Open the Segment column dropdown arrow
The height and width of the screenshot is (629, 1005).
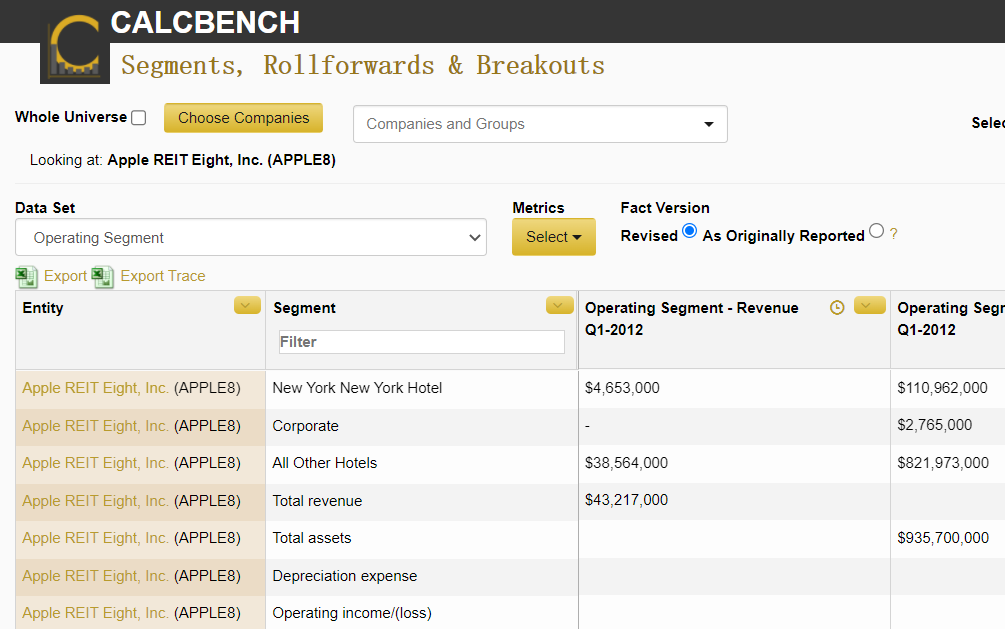560,305
